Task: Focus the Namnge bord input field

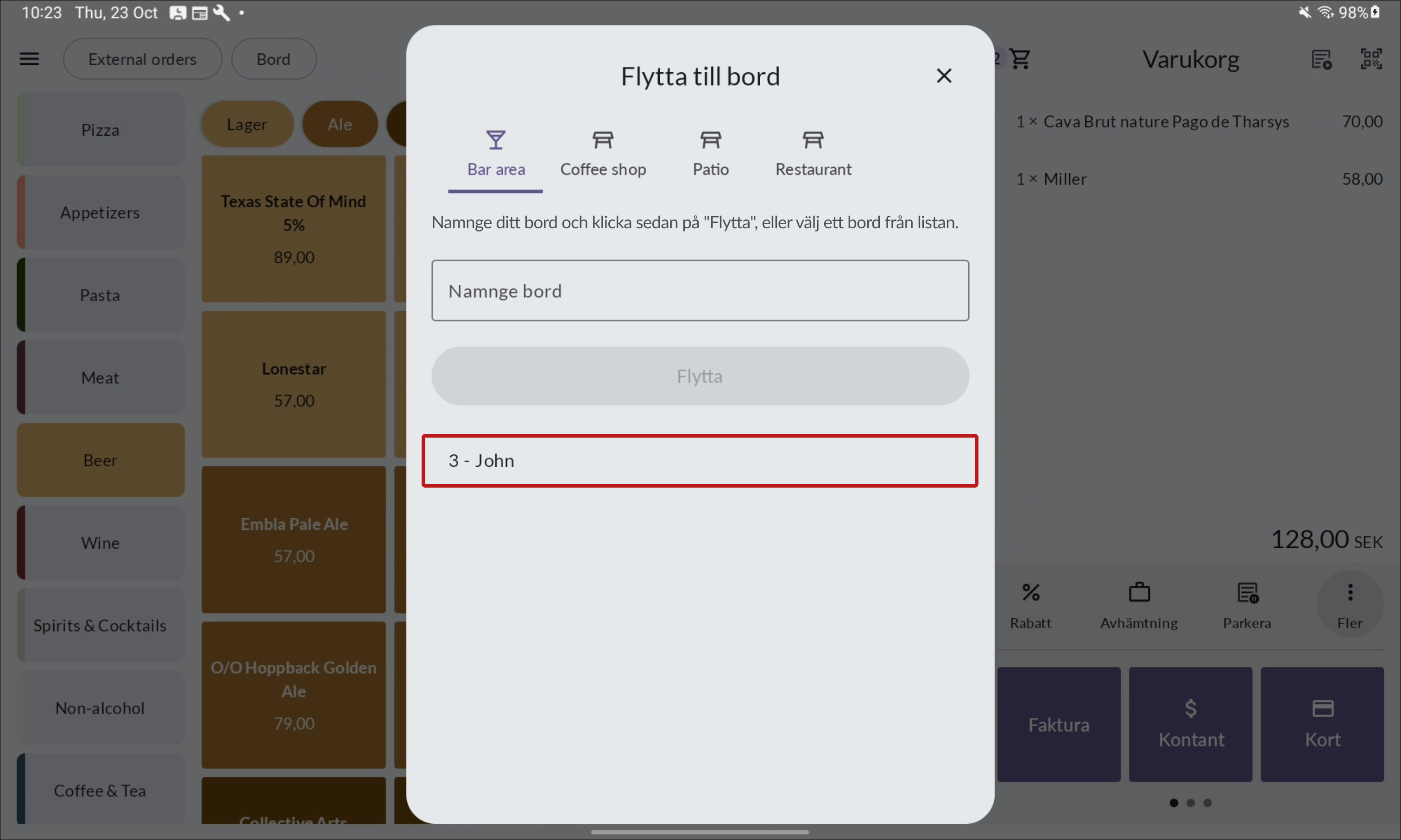Action: pos(700,291)
